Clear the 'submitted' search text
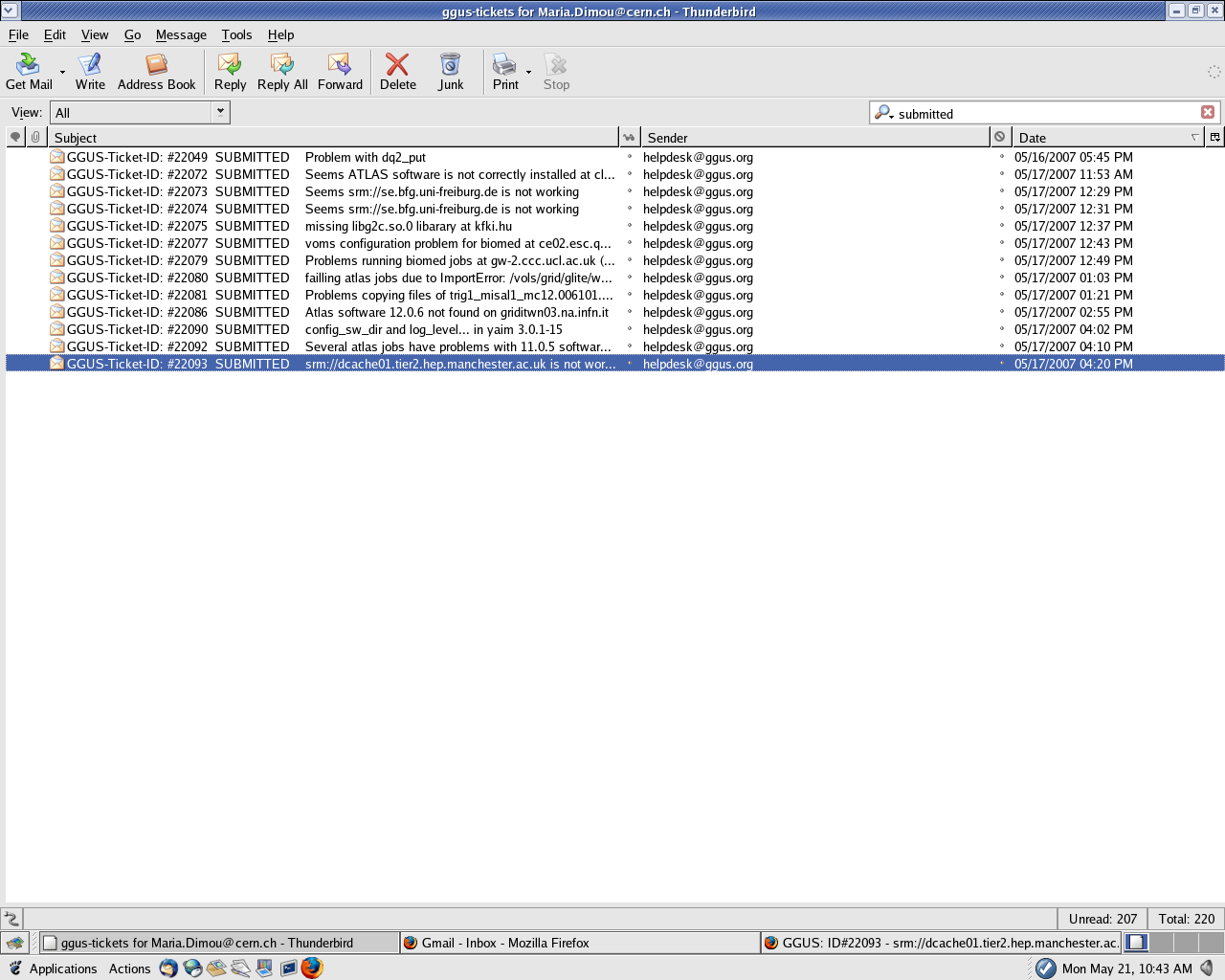This screenshot has height=980, width=1225. (1208, 112)
